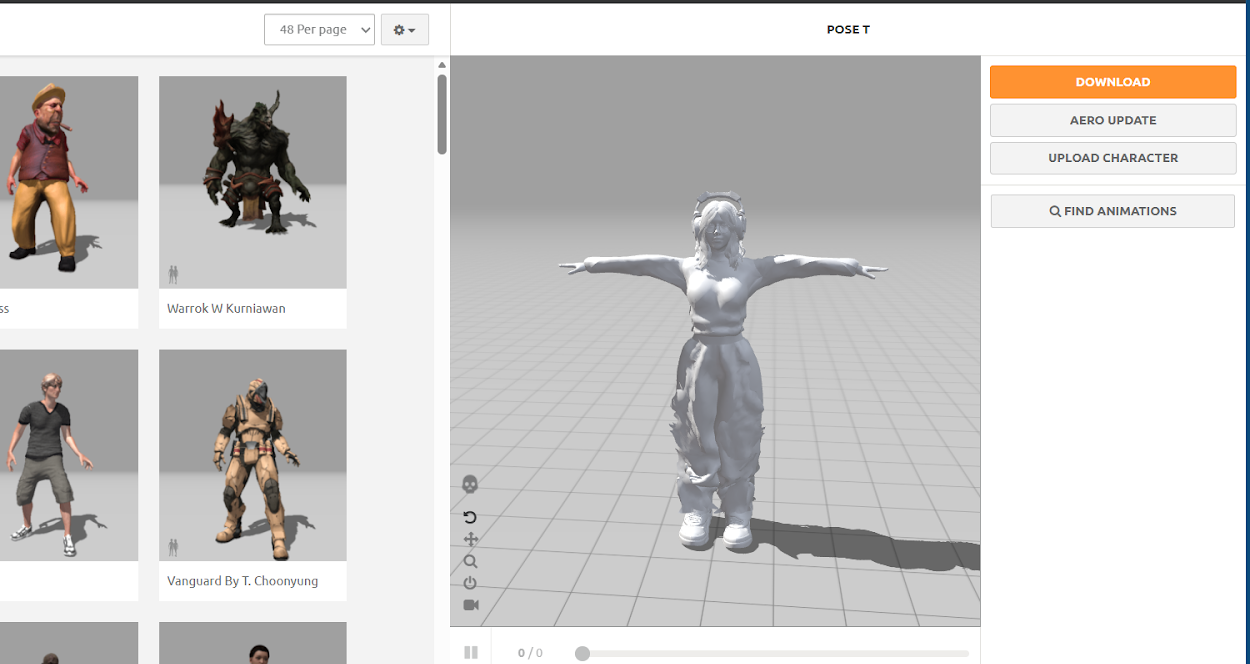
Task: Toggle the camera follow video icon
Action: pos(471,605)
